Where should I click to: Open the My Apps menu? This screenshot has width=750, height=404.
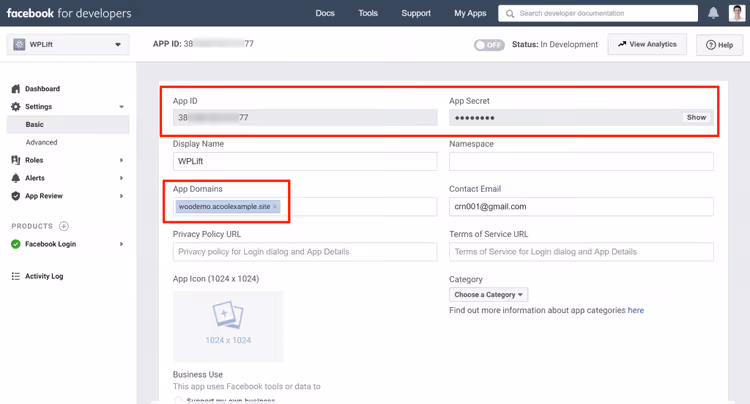coord(470,13)
